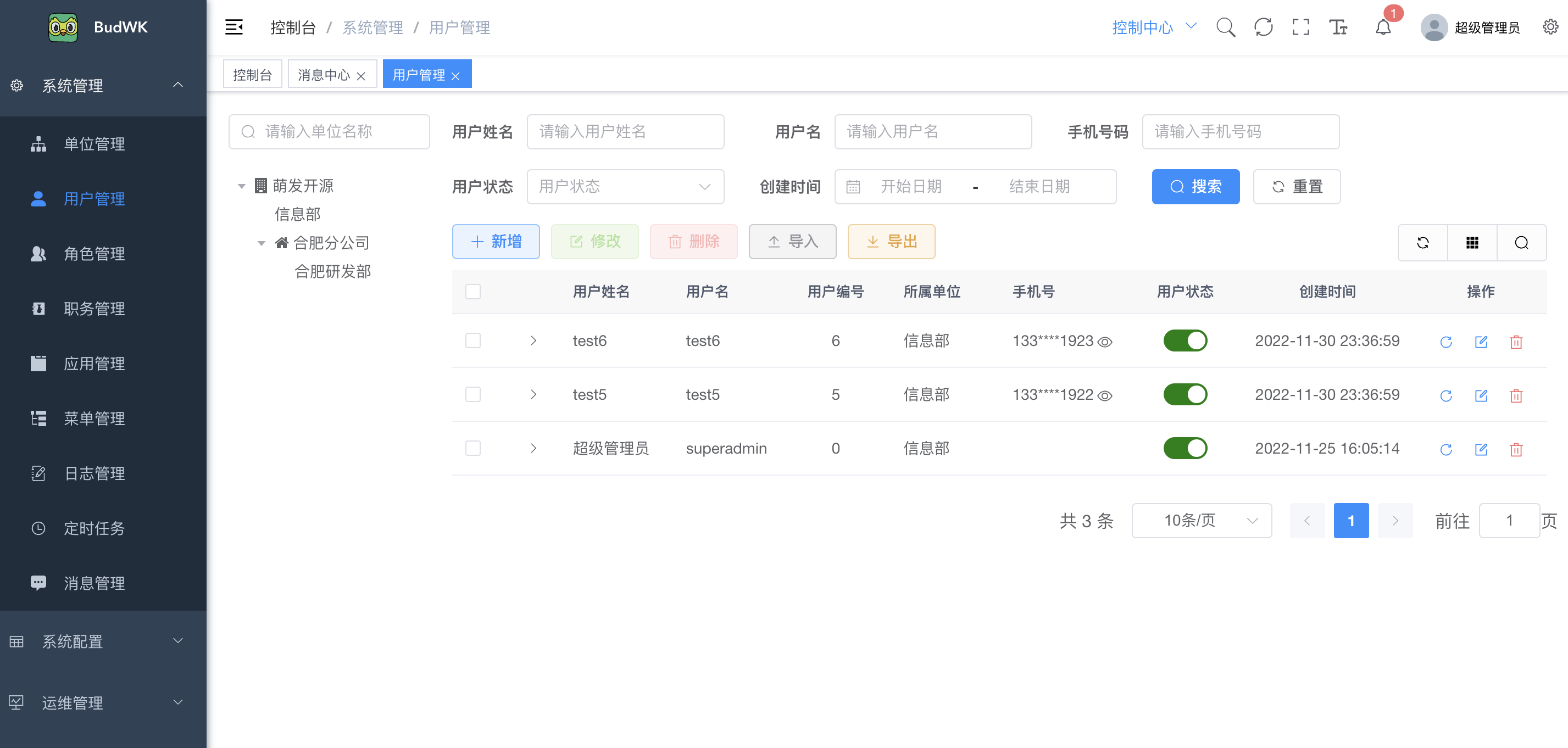This screenshot has width=1568, height=748.
Task: Delete the test5 user row
Action: (x=1516, y=395)
